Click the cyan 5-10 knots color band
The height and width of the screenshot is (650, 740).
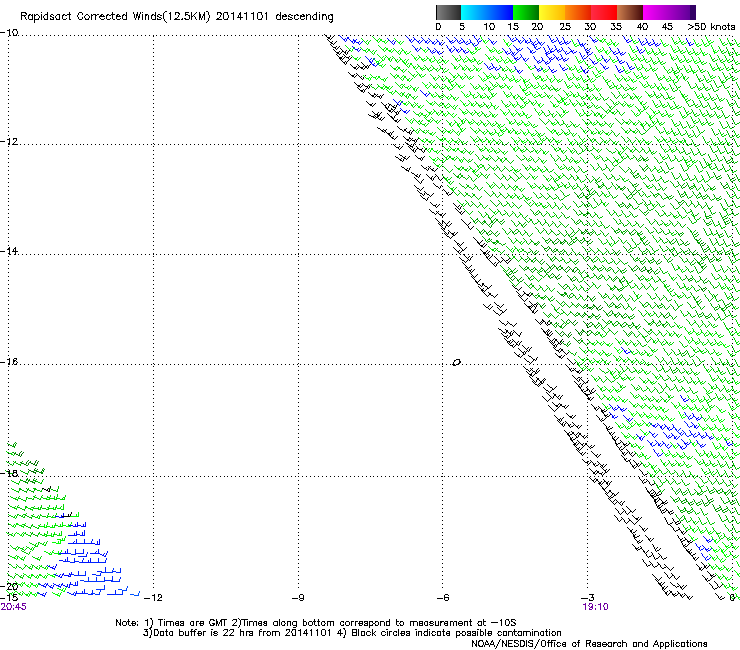point(473,12)
